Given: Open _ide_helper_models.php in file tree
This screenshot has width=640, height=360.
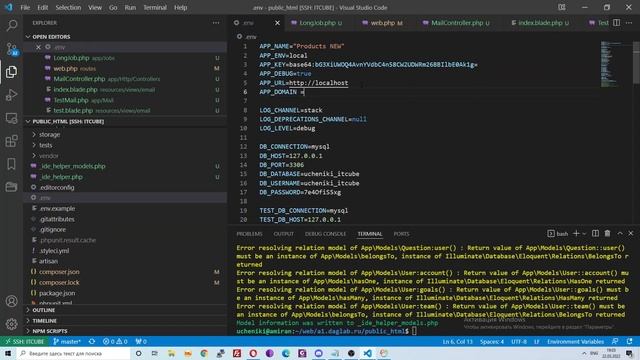Looking at the screenshot, I should tap(72, 166).
